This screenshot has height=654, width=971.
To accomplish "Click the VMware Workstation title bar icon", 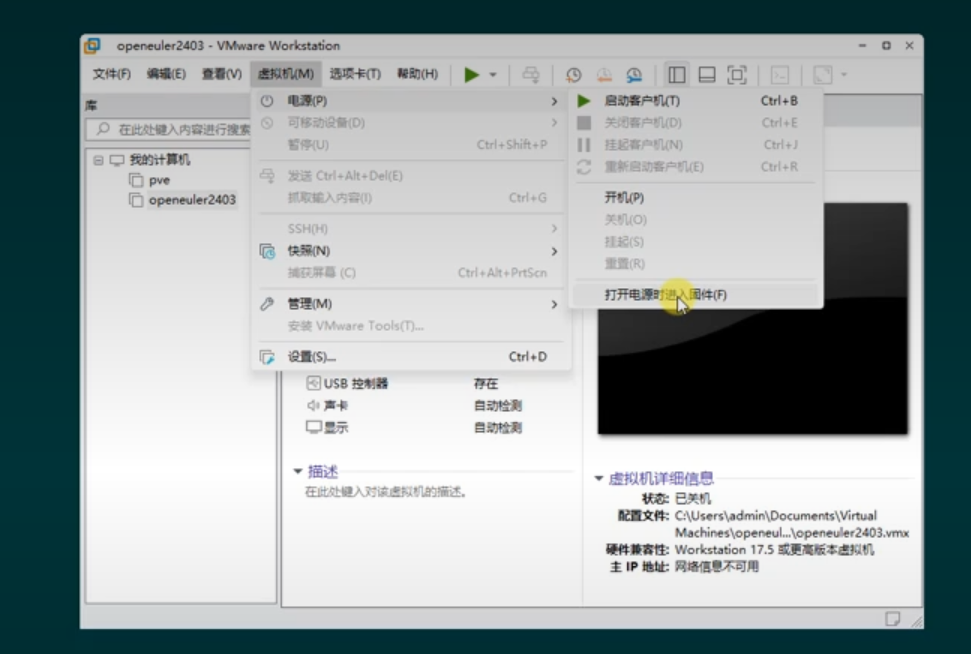I will tap(92, 45).
